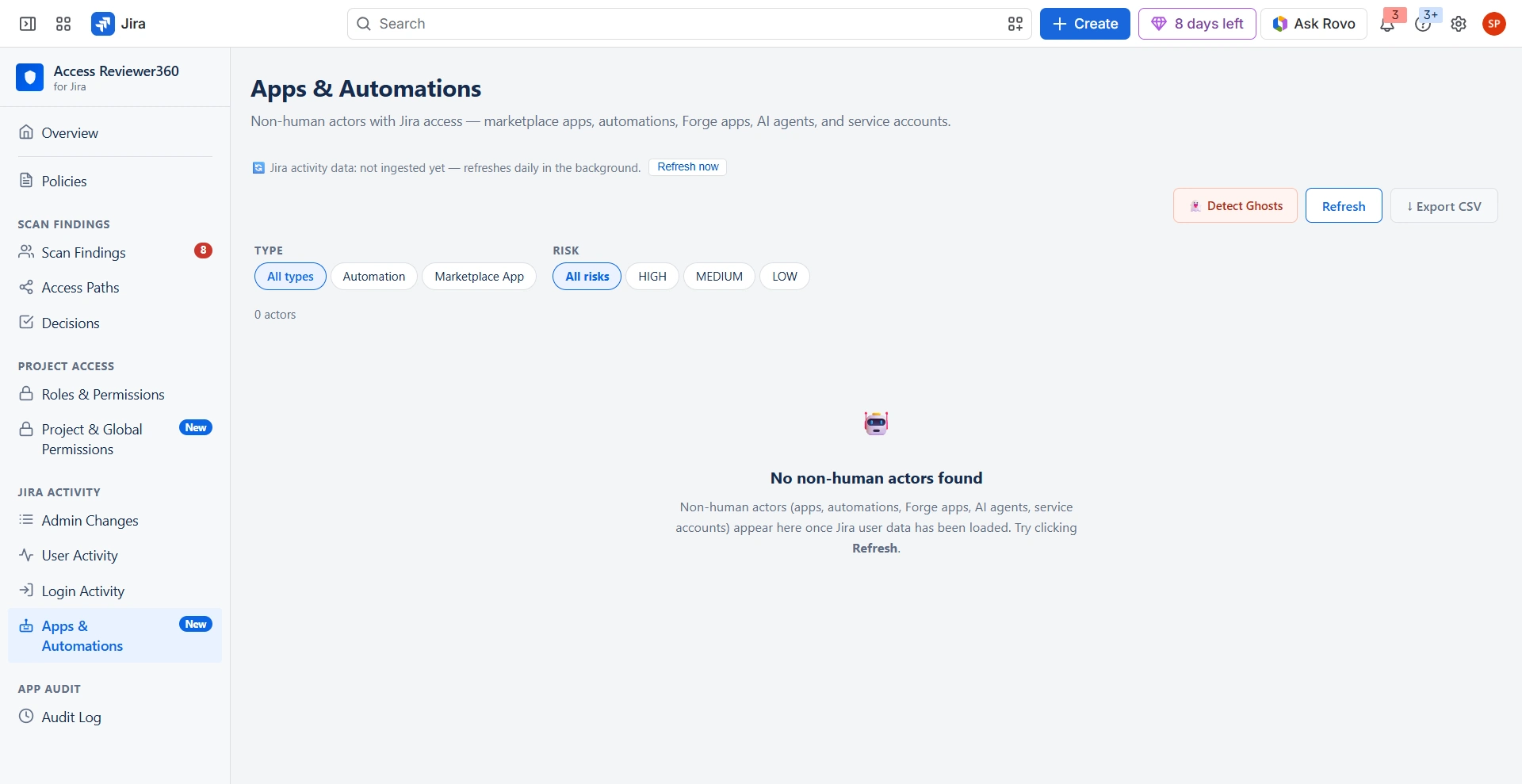The image size is (1522, 784).
Task: Open the app switcher grid icon
Action: [x=63, y=24]
